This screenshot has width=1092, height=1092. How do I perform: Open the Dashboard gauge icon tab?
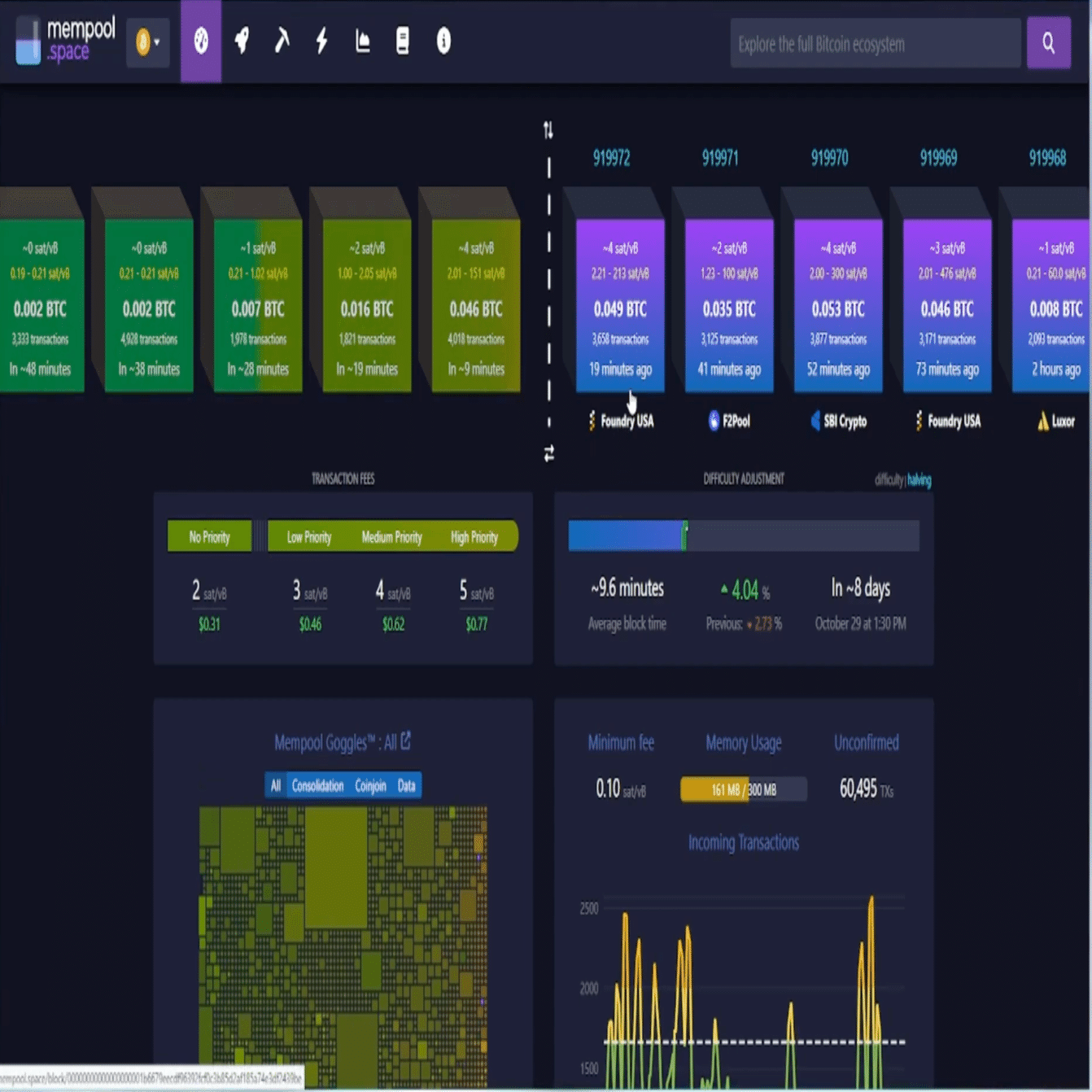201,41
